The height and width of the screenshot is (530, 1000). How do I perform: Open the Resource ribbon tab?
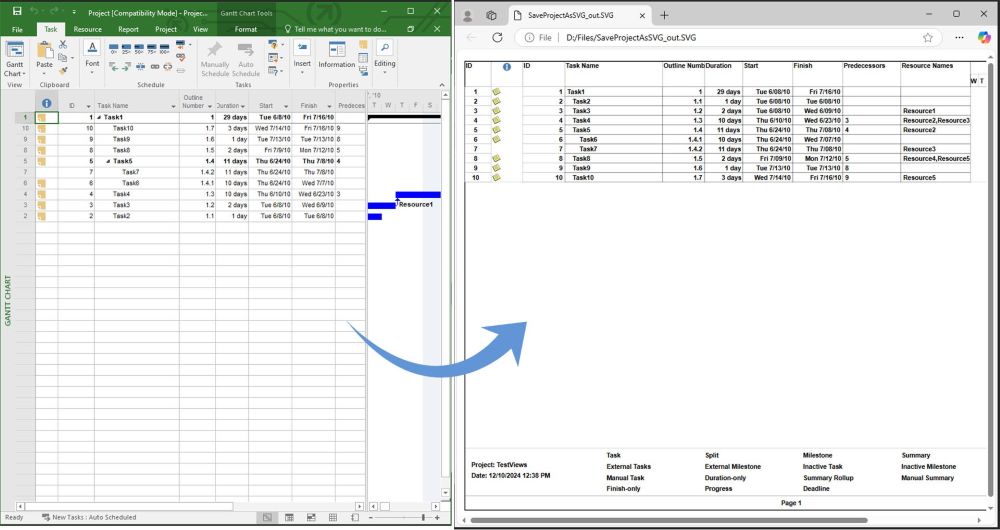[x=87, y=29]
